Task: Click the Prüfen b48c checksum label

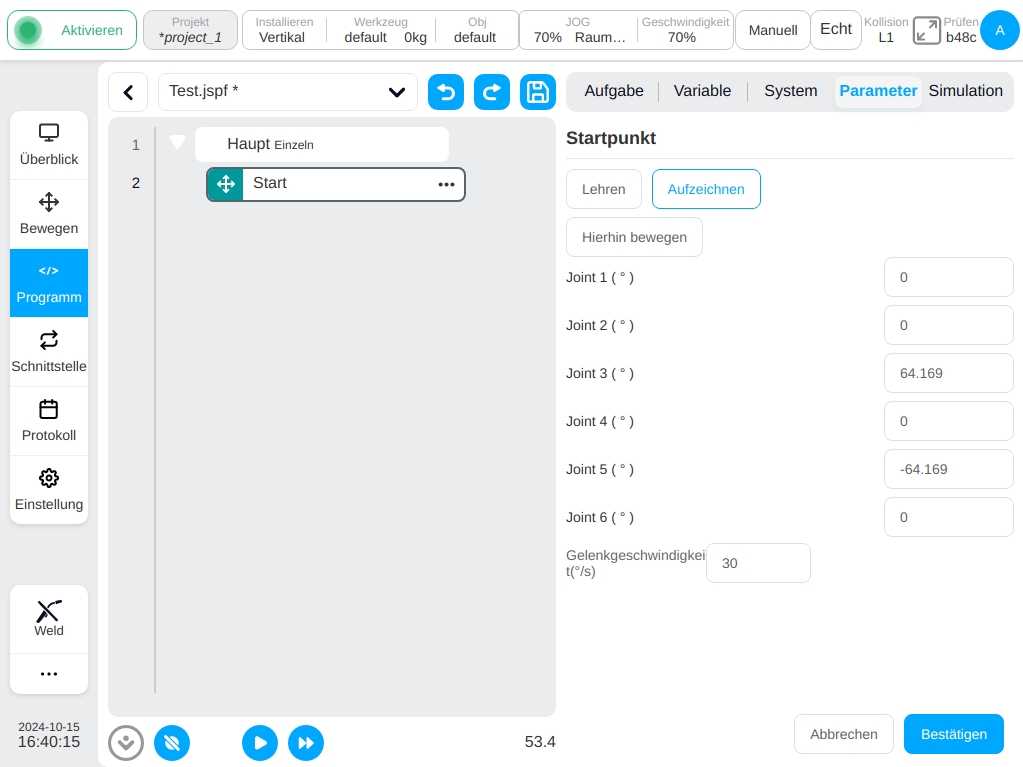Action: click(x=961, y=30)
